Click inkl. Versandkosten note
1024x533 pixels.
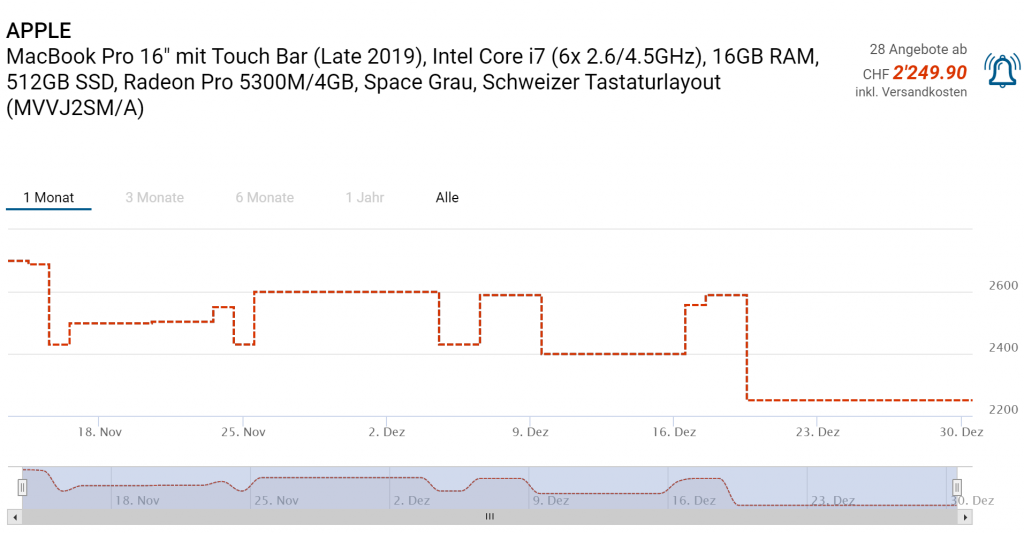click(x=911, y=92)
